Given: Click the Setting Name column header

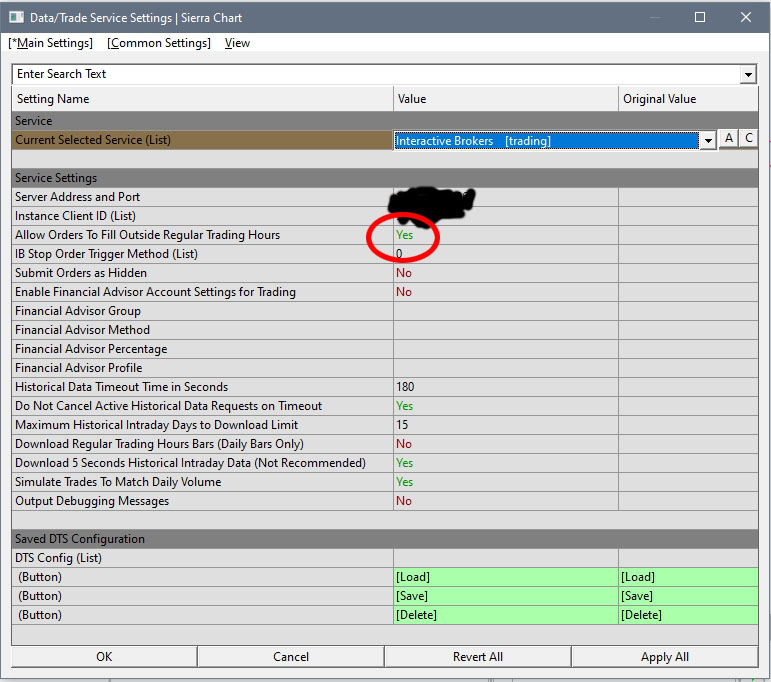Looking at the screenshot, I should click(203, 99).
